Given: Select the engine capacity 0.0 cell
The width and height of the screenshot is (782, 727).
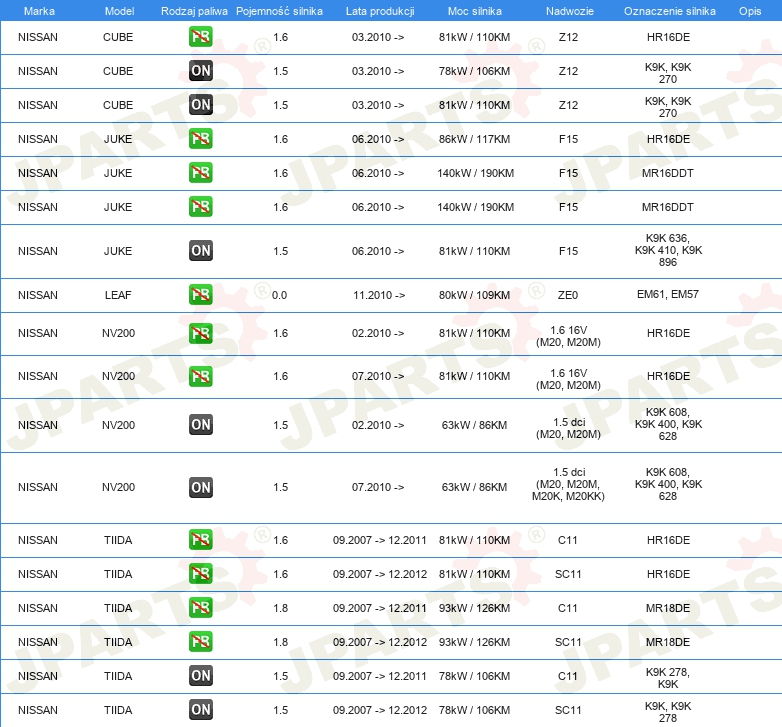Looking at the screenshot, I should point(279,295).
